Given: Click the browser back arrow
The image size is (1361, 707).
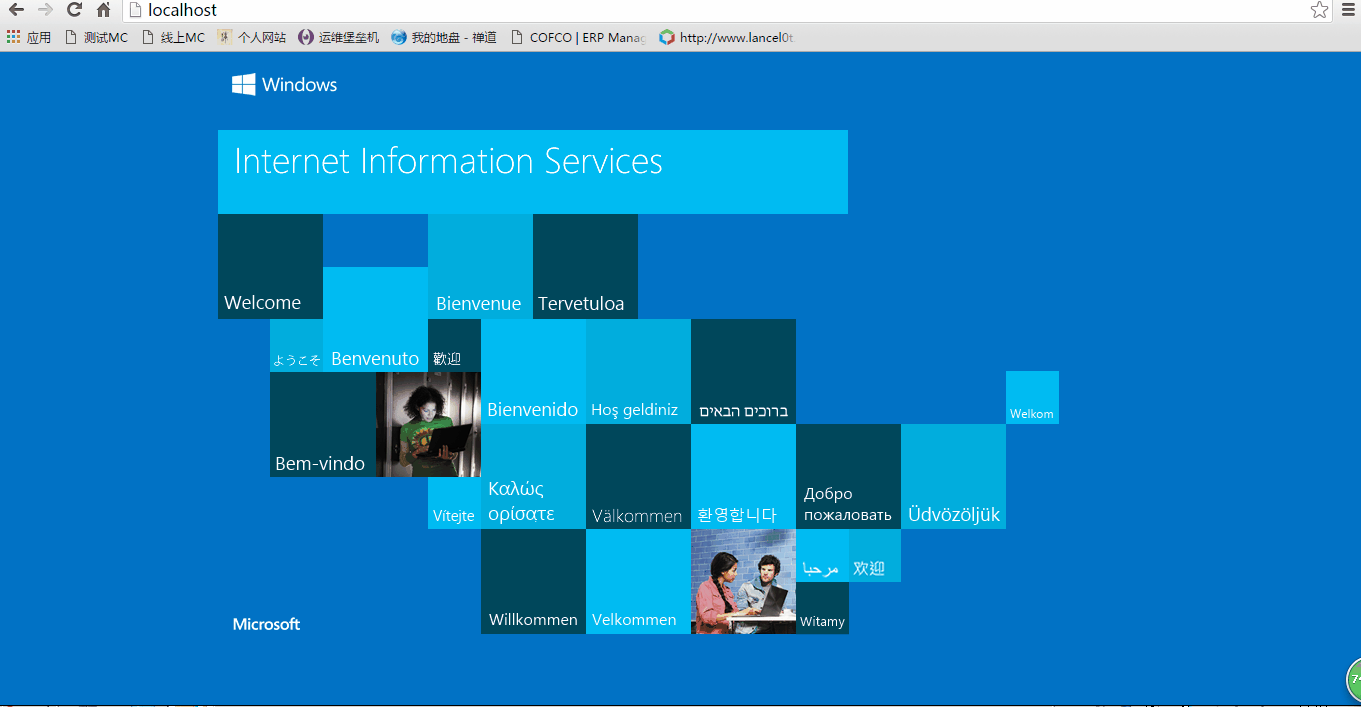Looking at the screenshot, I should coord(16,10).
